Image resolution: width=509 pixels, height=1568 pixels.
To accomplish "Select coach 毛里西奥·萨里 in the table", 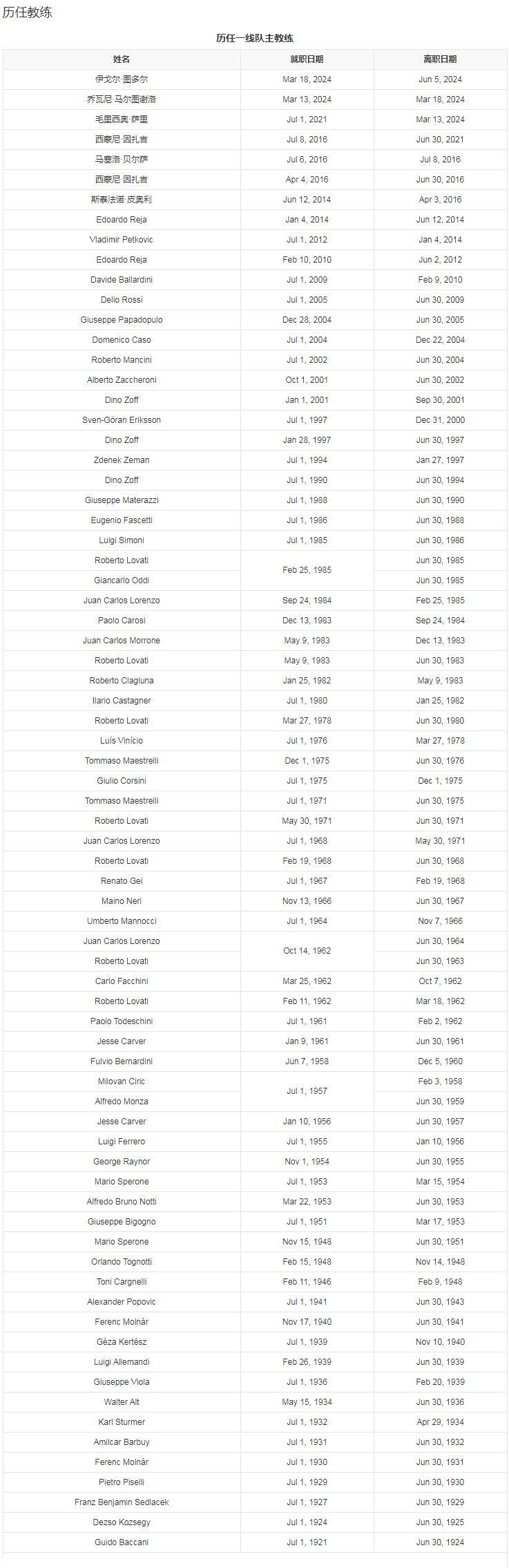I will (122, 120).
